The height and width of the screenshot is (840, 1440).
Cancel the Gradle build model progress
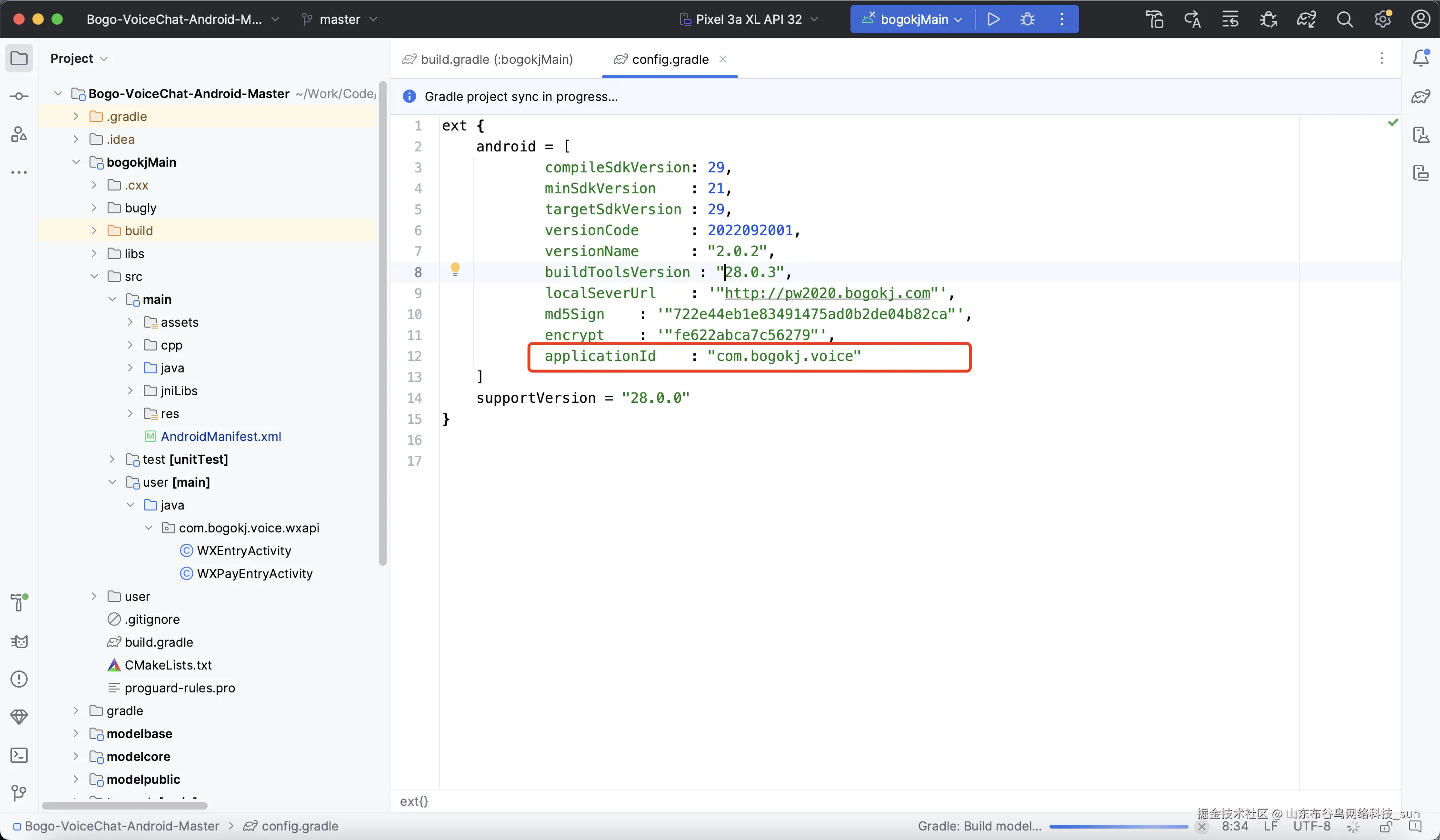(1201, 826)
